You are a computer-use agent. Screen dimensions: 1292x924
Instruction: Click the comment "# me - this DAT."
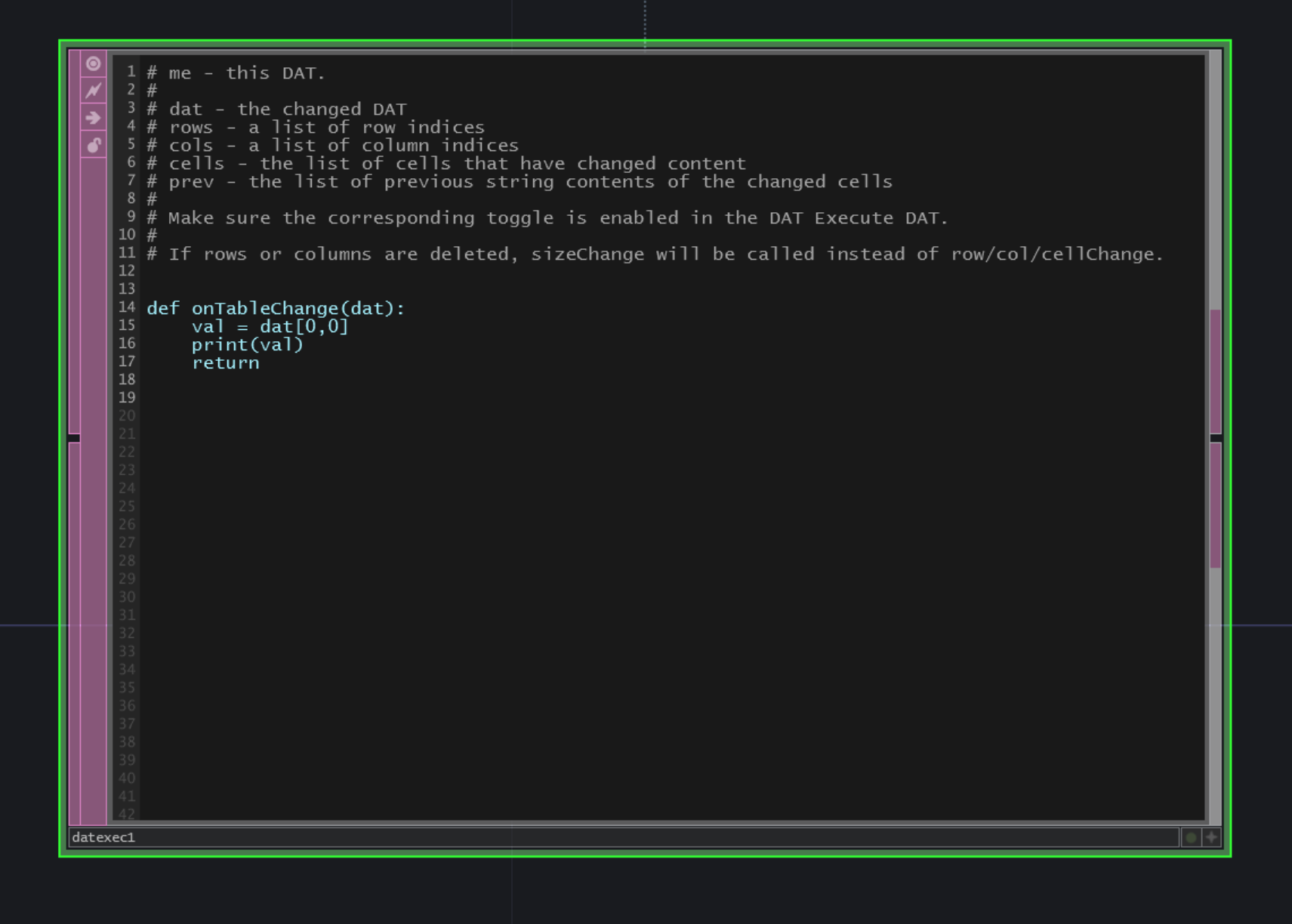click(x=236, y=73)
